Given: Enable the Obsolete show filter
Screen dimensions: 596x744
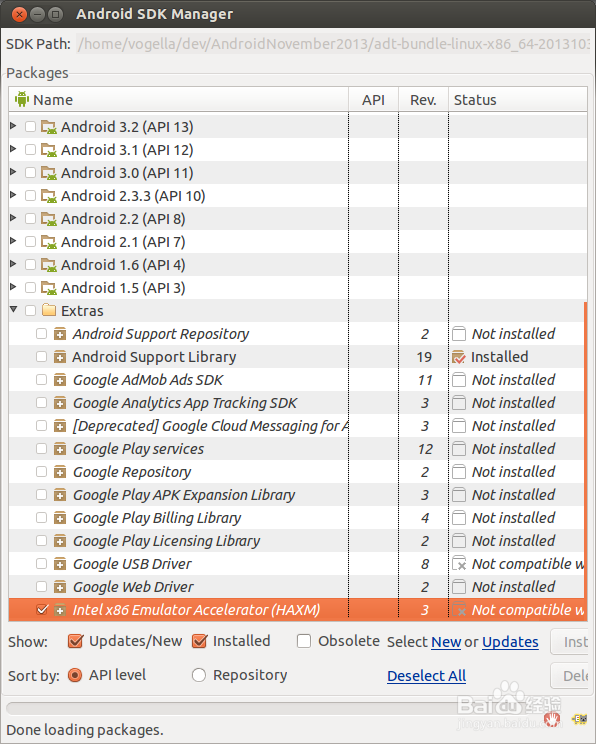Looking at the screenshot, I should [304, 641].
